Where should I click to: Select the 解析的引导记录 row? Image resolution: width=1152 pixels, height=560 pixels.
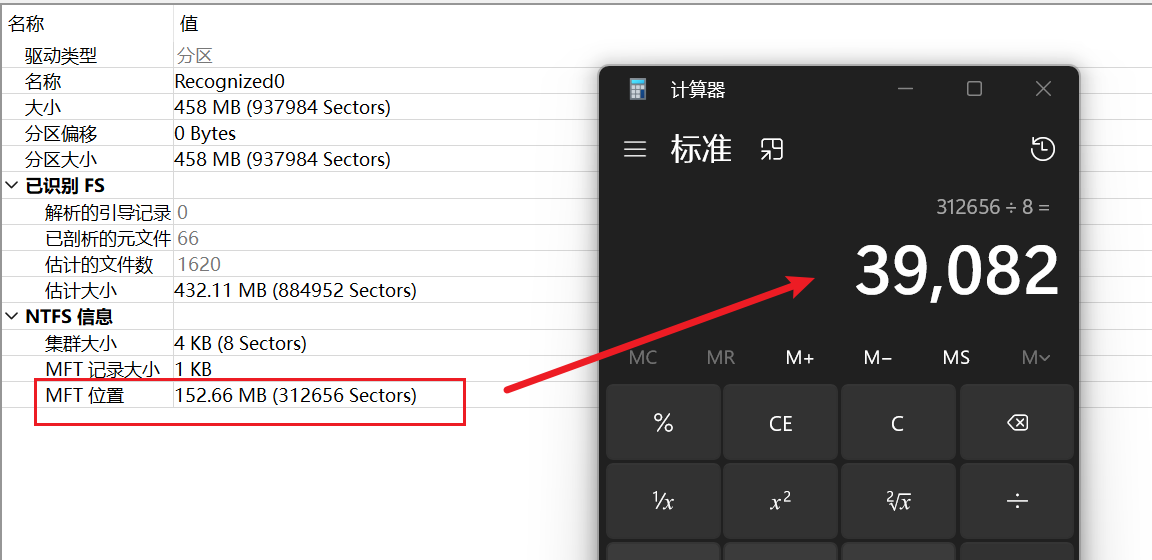[108, 213]
